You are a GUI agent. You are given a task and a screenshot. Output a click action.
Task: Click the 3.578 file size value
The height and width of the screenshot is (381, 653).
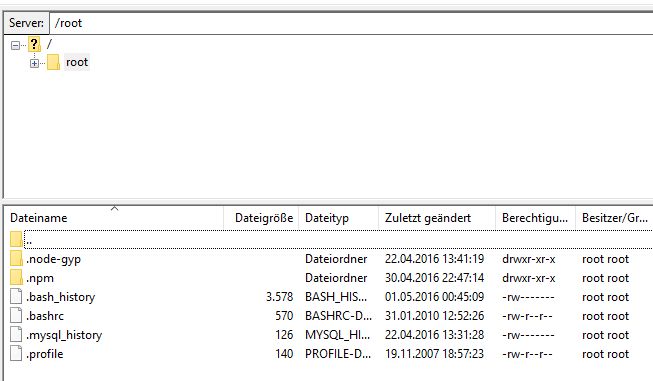[x=279, y=297]
